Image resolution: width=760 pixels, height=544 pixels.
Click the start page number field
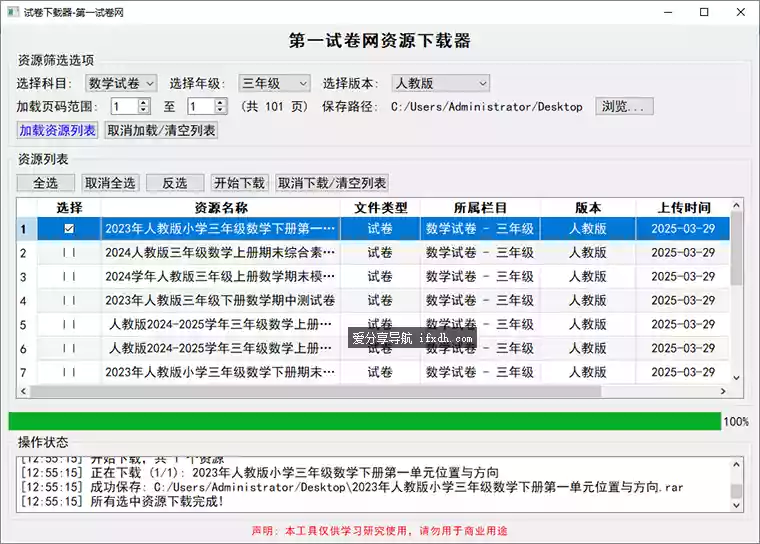[x=125, y=106]
